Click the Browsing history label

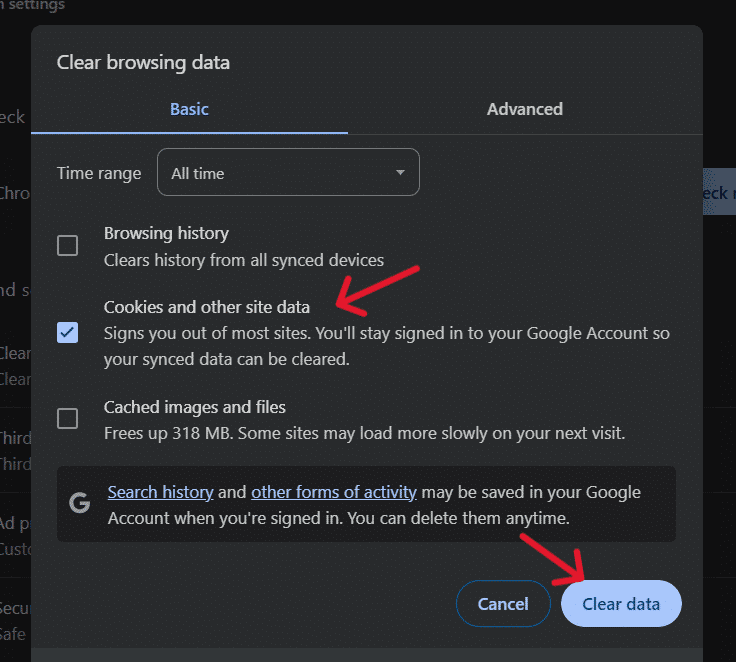pyautogui.click(x=166, y=233)
